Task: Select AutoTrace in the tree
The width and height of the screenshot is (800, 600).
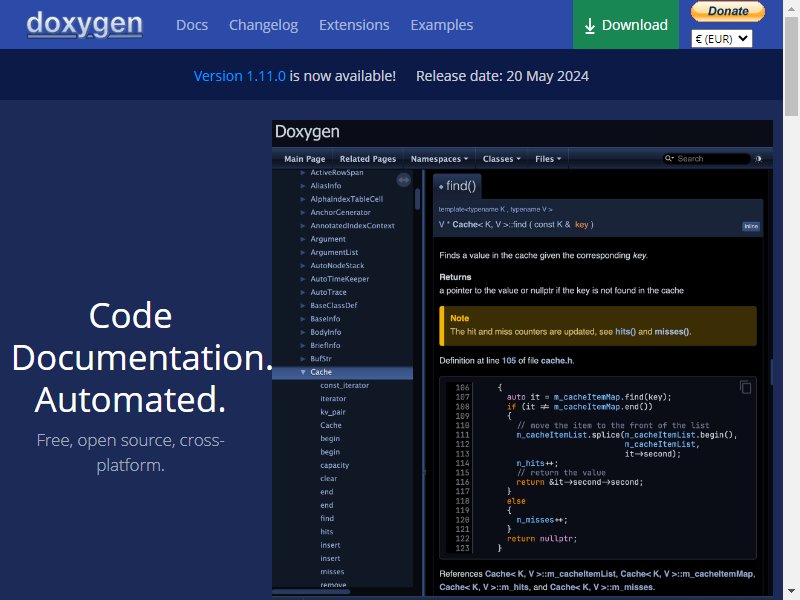Action: 328,292
